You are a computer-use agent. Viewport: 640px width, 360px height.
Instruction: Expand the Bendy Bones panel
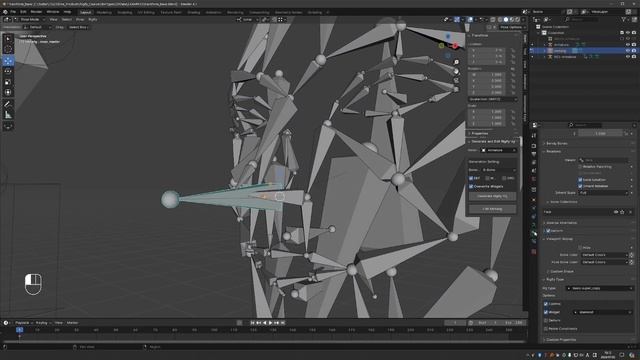pos(557,144)
